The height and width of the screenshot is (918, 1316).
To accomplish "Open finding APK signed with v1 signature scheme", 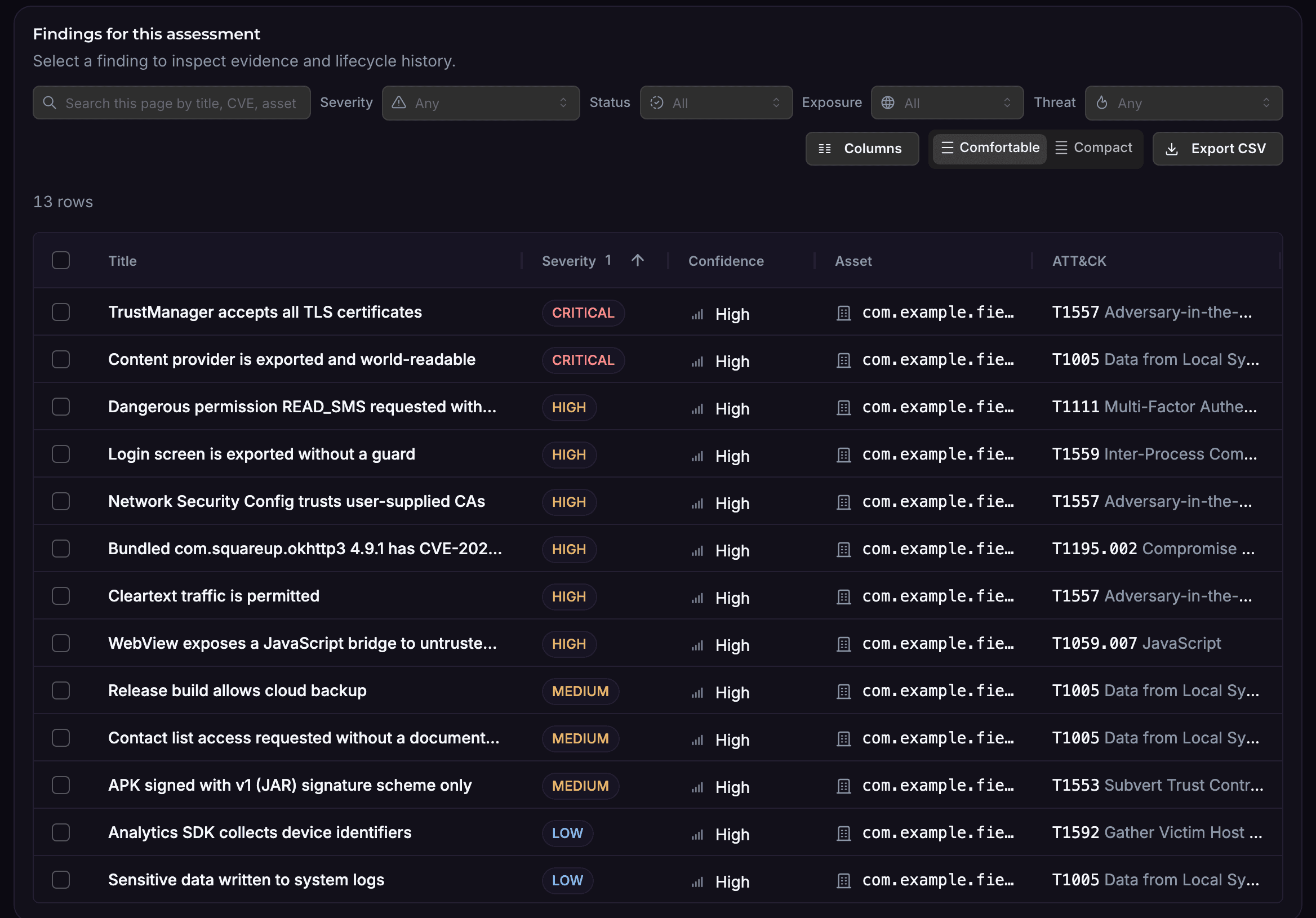I will (x=290, y=785).
